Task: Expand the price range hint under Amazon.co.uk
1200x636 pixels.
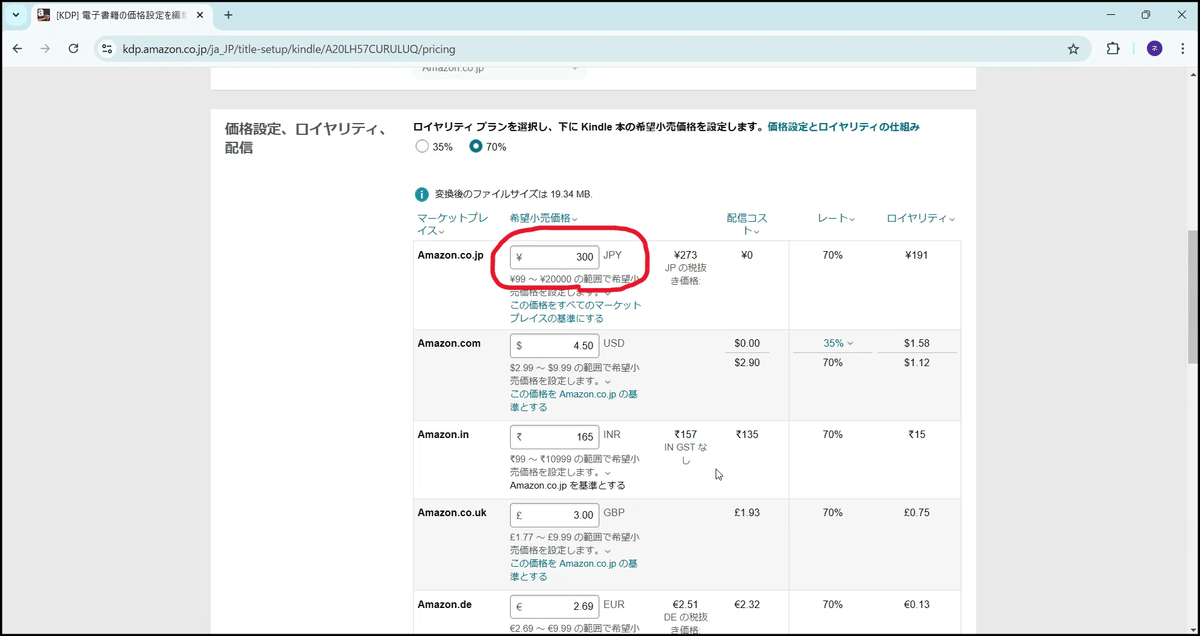Action: point(608,550)
